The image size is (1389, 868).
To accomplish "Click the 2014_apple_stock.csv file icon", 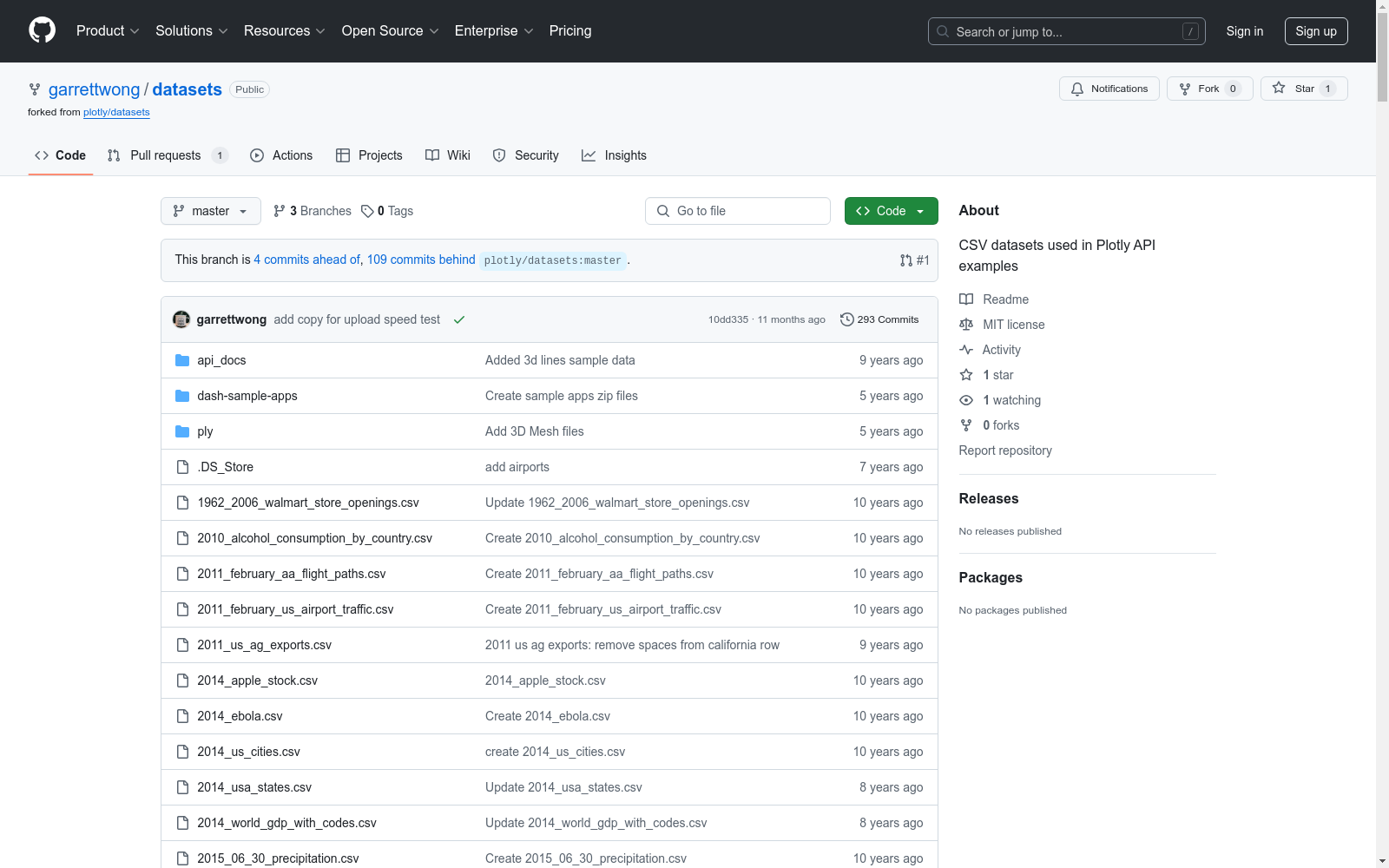I will coord(182,681).
